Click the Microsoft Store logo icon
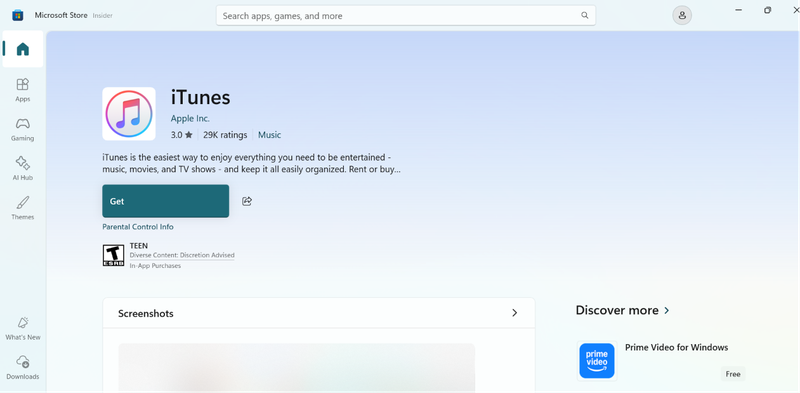800x393 pixels. click(18, 15)
